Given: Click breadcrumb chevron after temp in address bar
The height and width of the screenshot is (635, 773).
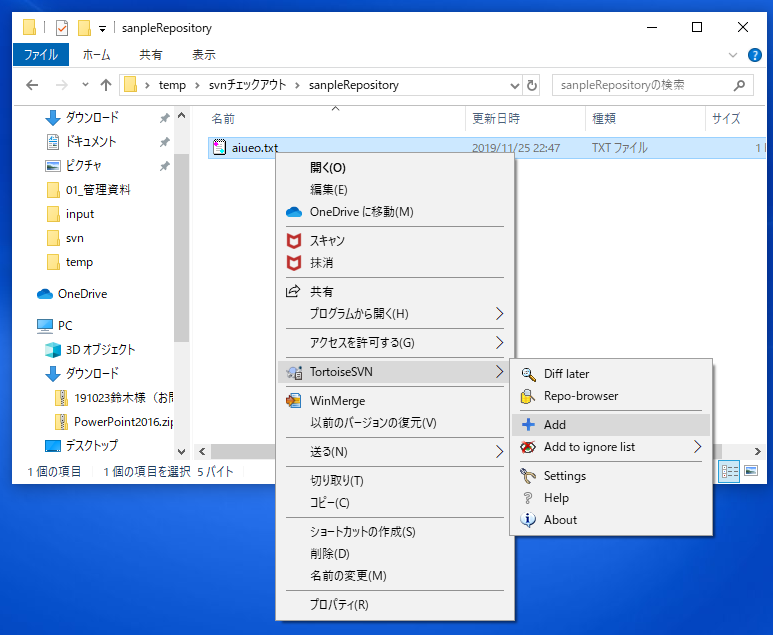Looking at the screenshot, I should 197,85.
